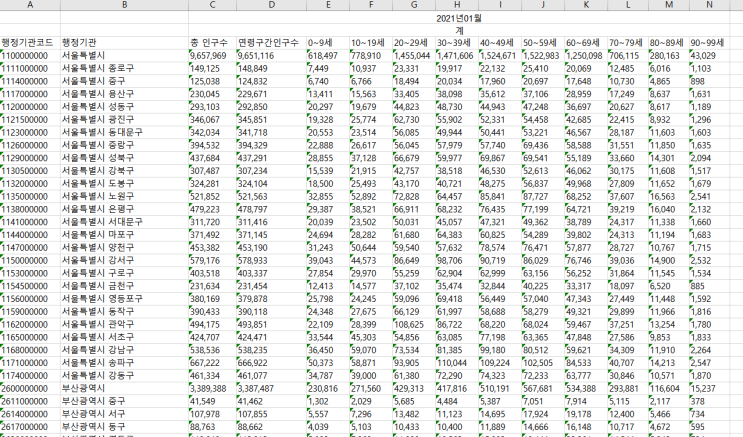Click the '서울특별시 영등포구' cell

tap(124, 299)
